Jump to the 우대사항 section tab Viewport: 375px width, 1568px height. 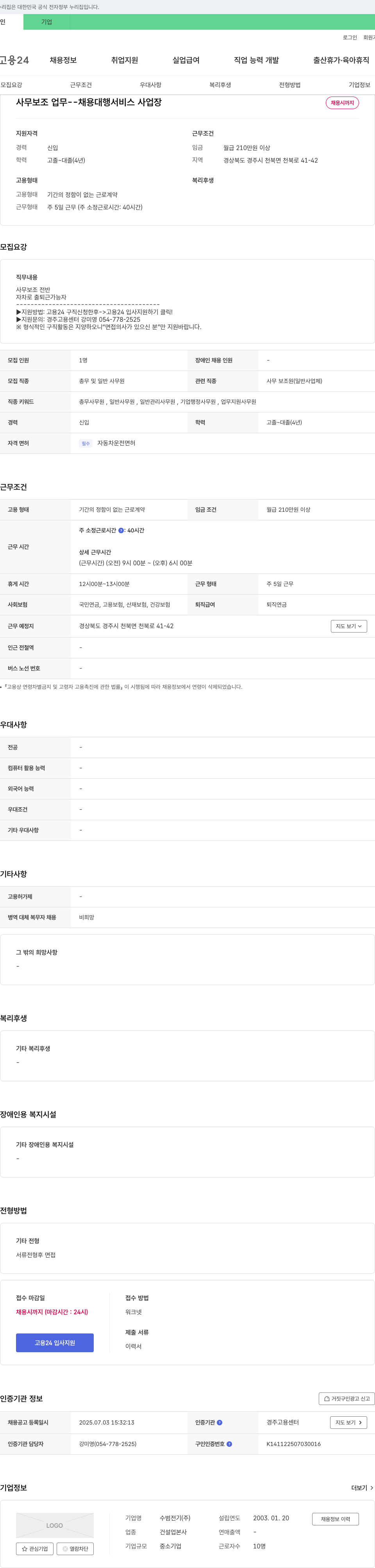click(x=151, y=84)
